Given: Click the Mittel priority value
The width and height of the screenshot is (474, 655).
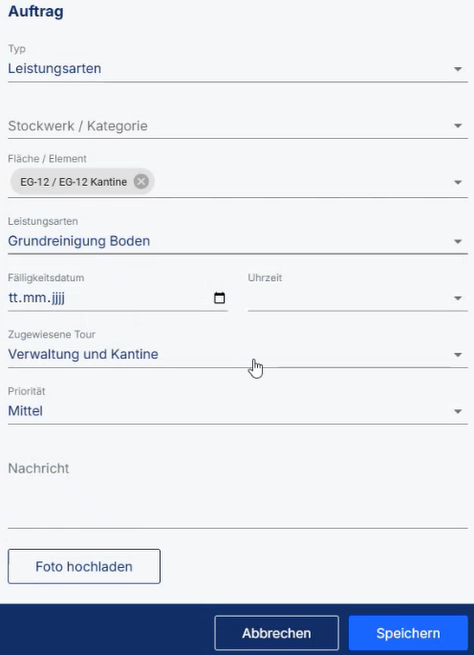Looking at the screenshot, I should tap(25, 411).
